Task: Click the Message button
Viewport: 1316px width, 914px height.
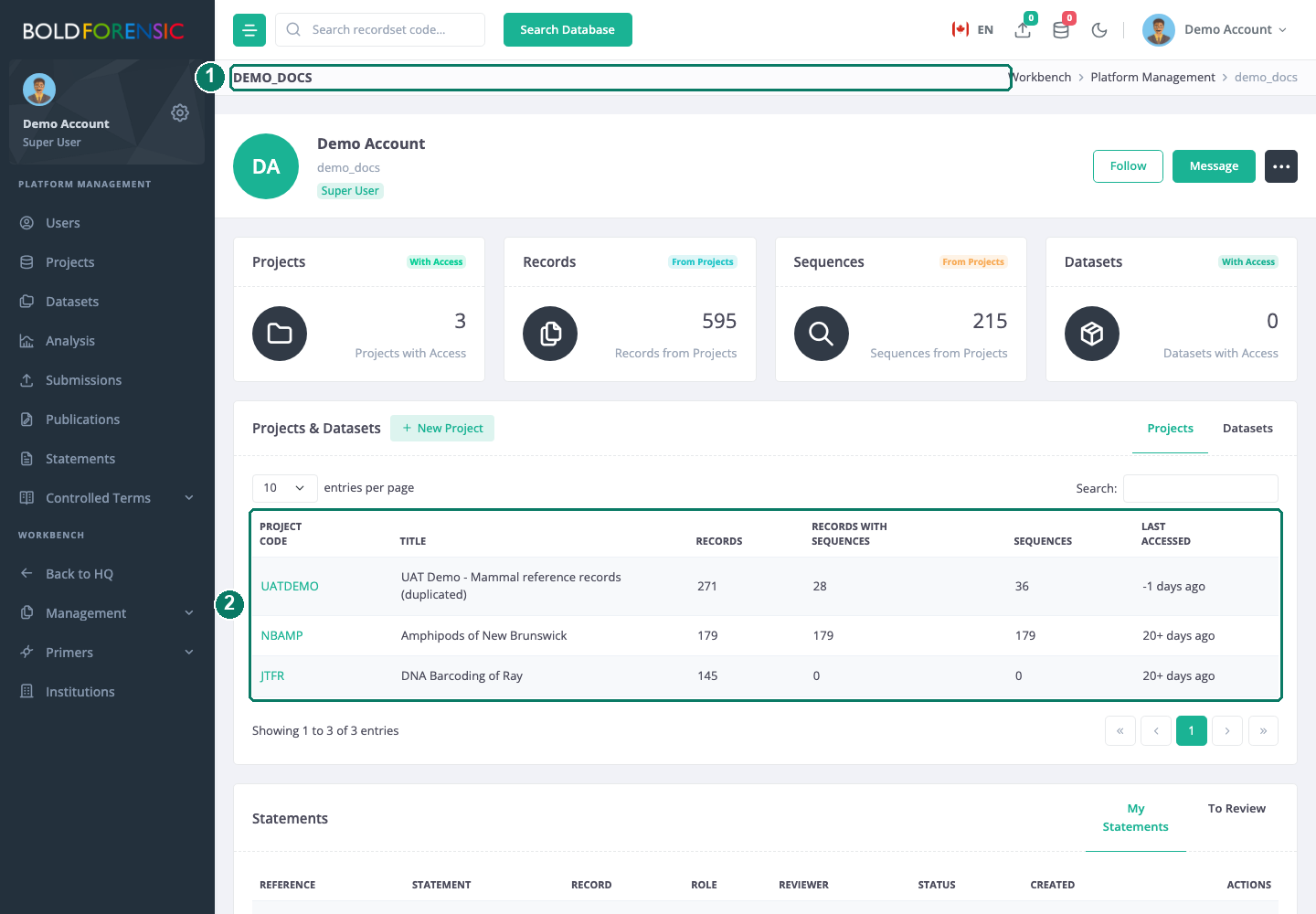Action: [1214, 166]
